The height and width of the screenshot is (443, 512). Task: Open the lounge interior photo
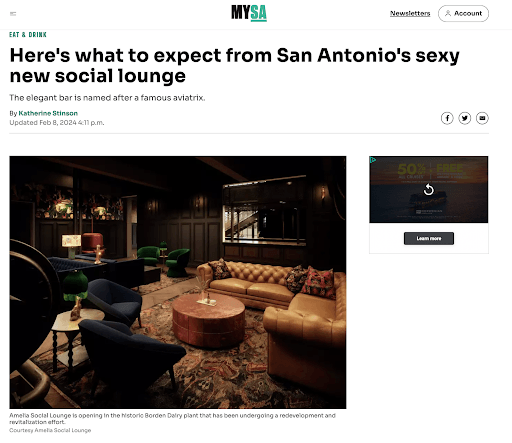point(178,282)
